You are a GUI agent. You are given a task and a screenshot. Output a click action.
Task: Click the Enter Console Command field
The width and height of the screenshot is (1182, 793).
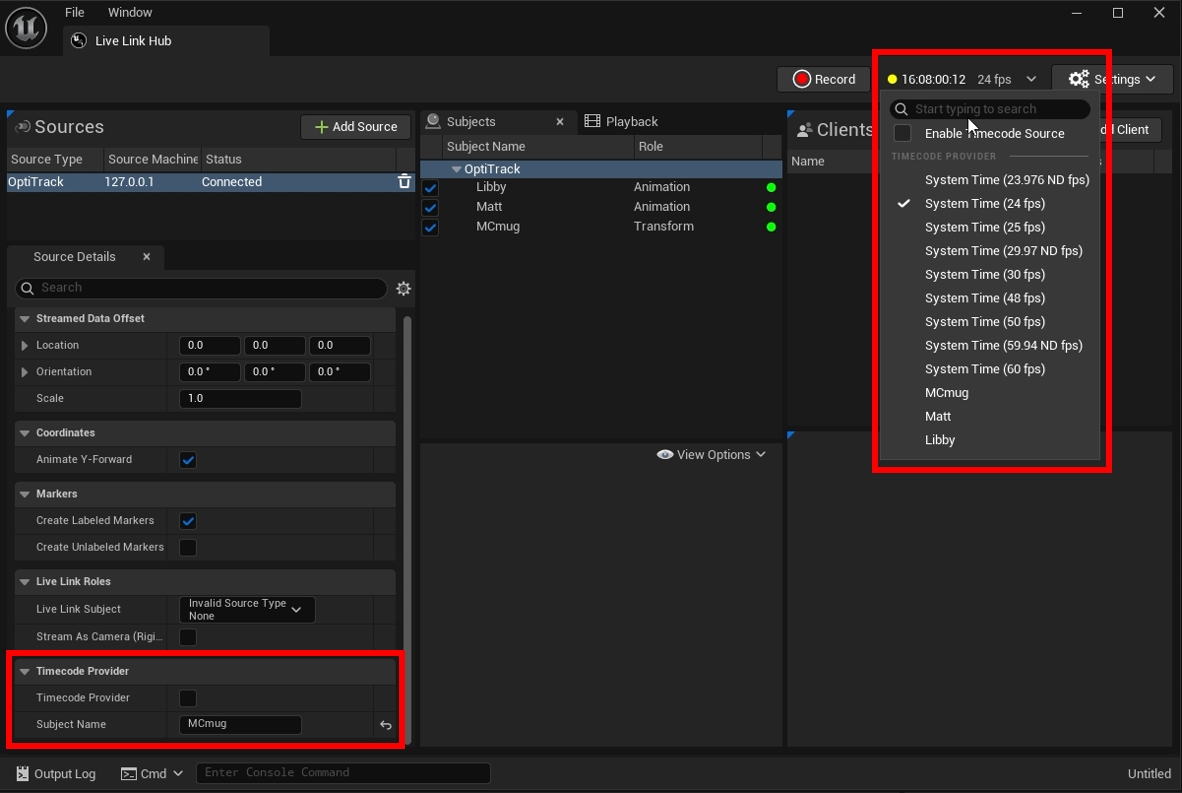click(342, 773)
